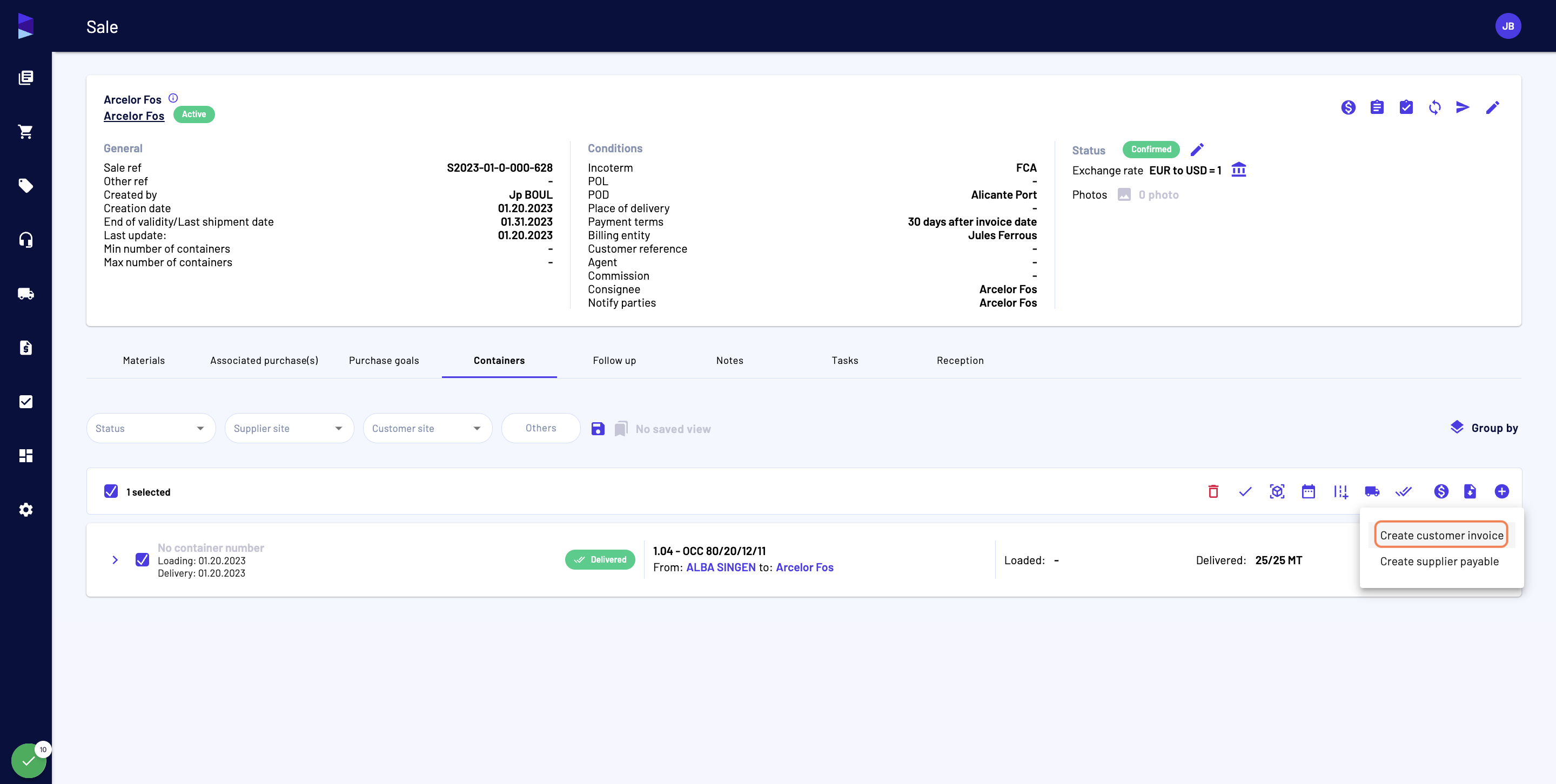Image resolution: width=1556 pixels, height=784 pixels.
Task: Add a container with the plus icon
Action: [1501, 491]
